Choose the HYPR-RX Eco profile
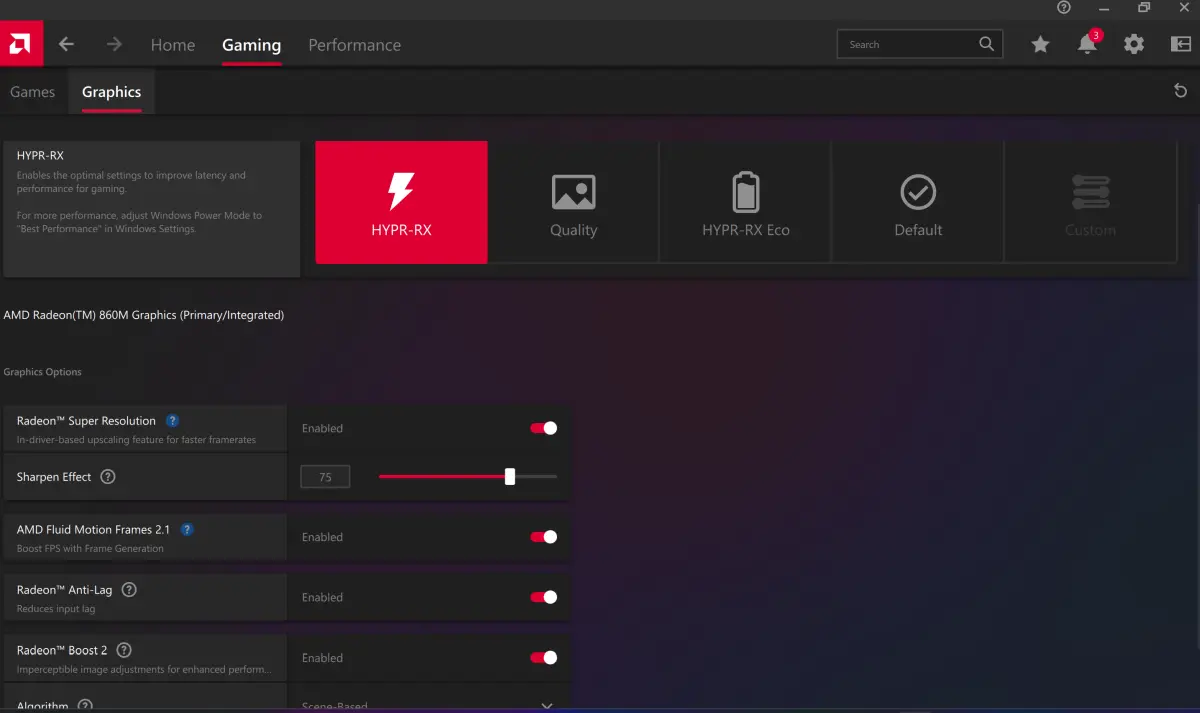Viewport: 1200px width, 713px height. [745, 203]
